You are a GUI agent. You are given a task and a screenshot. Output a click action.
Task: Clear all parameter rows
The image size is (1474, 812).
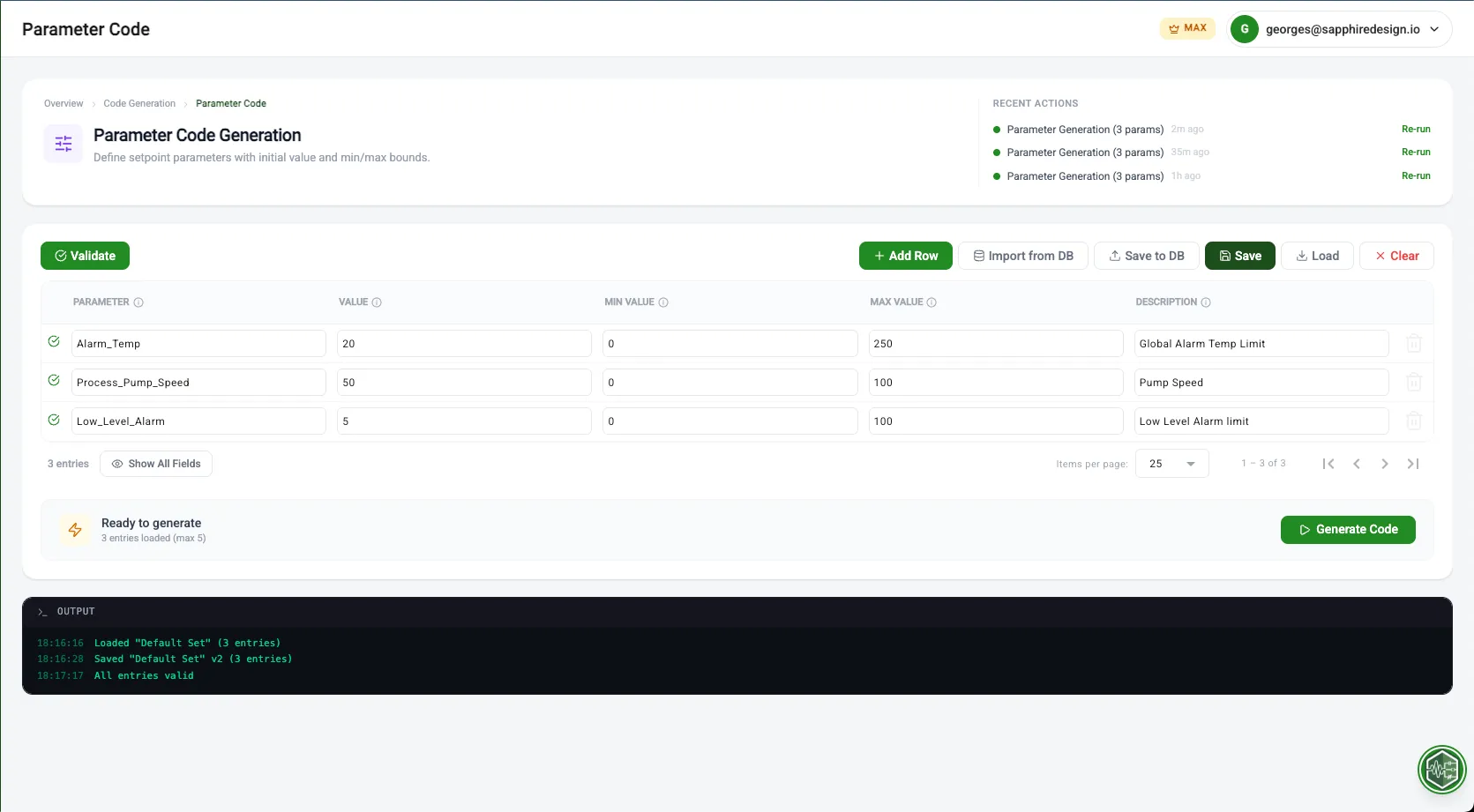point(1396,256)
